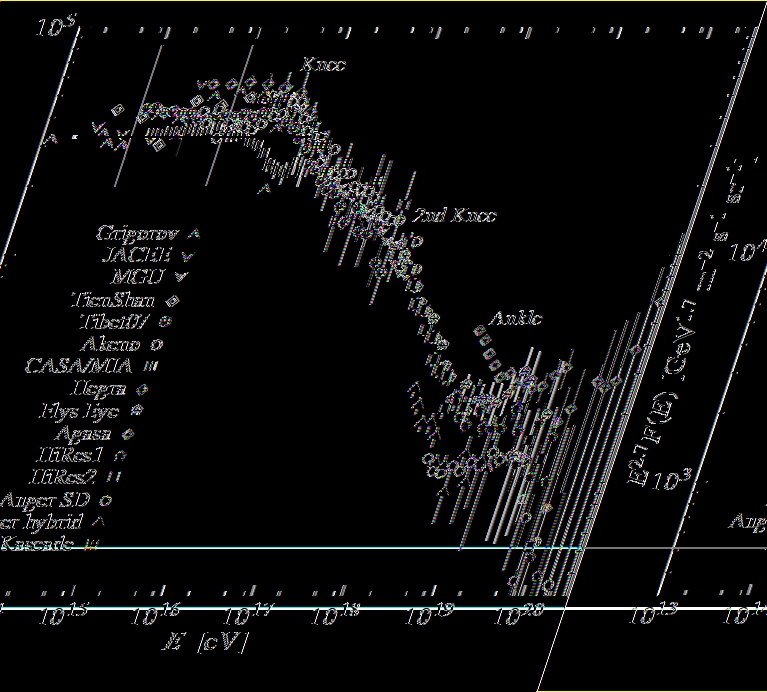The image size is (767, 692).
Task: Select the Ankle annotation label
Action: pyautogui.click(x=514, y=319)
